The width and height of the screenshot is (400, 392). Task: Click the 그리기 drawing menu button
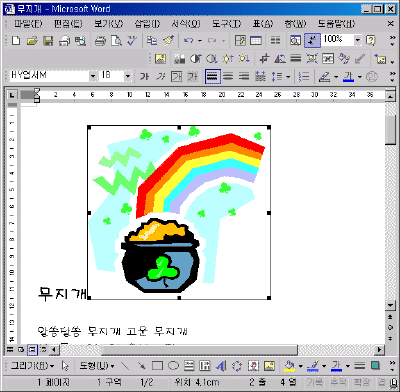click(x=32, y=366)
